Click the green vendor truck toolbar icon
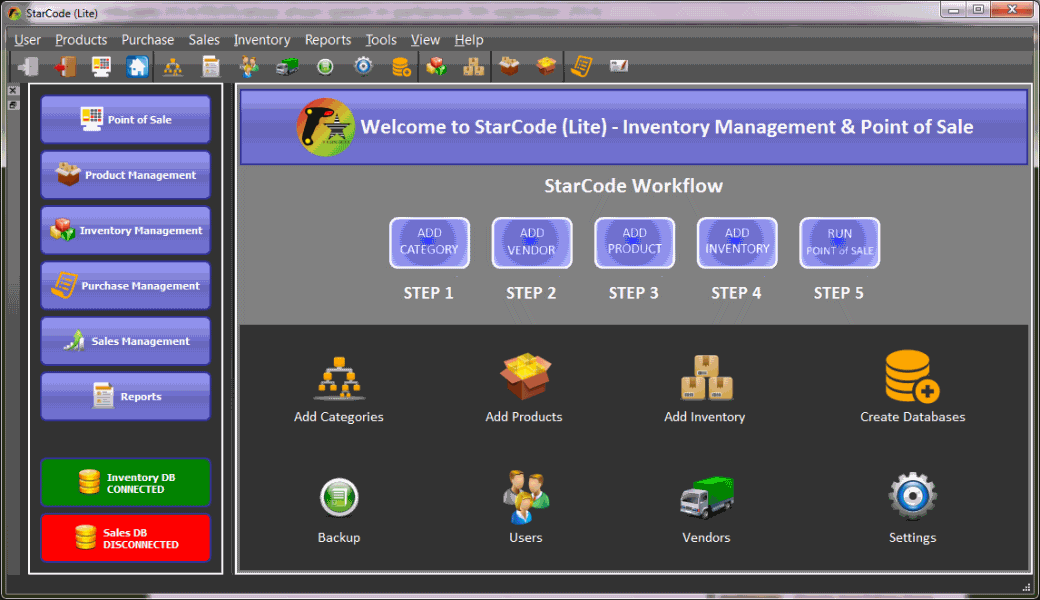The width and height of the screenshot is (1040, 600). point(287,66)
